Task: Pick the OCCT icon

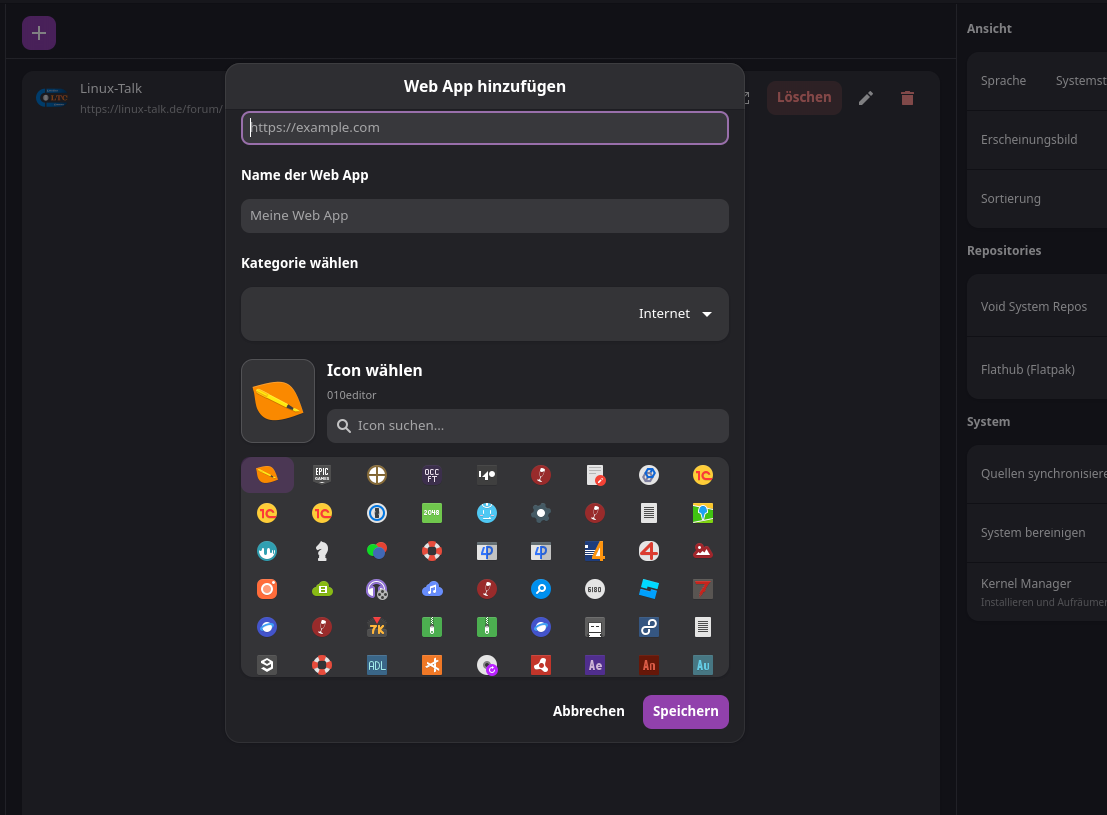Action: click(x=431, y=475)
